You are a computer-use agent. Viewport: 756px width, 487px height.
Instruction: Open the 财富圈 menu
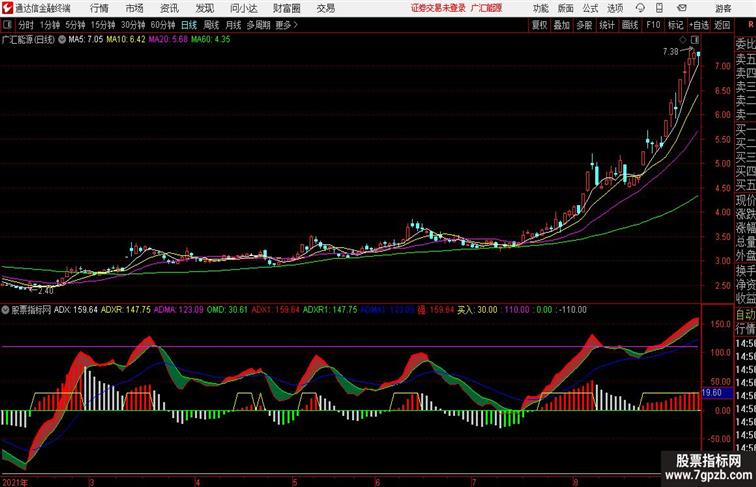click(x=286, y=8)
